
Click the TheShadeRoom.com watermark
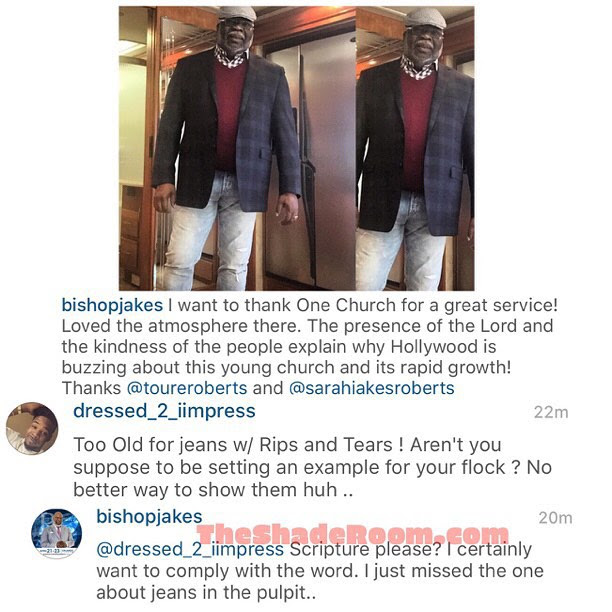[x=353, y=535]
